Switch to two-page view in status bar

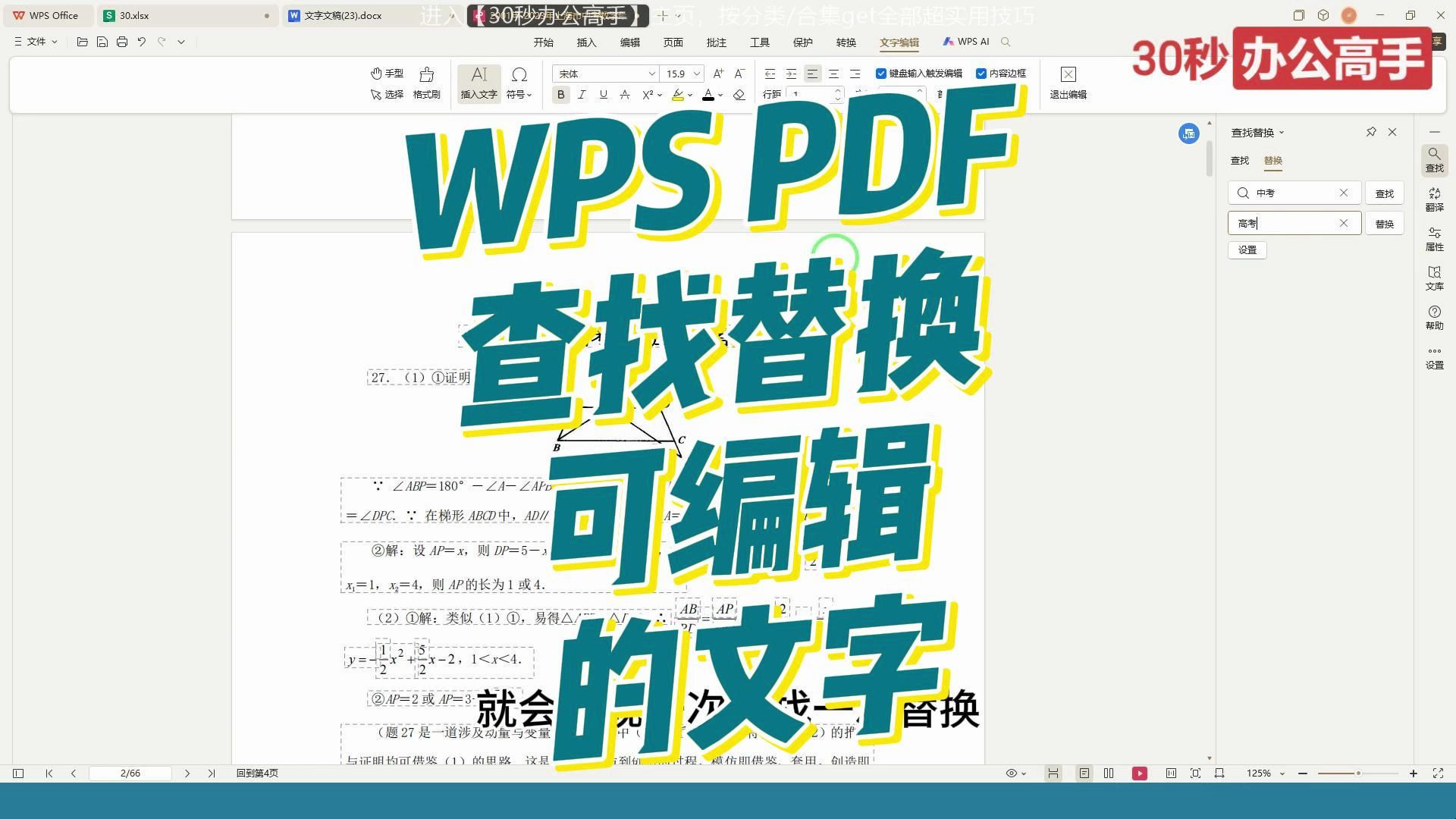point(1109,773)
